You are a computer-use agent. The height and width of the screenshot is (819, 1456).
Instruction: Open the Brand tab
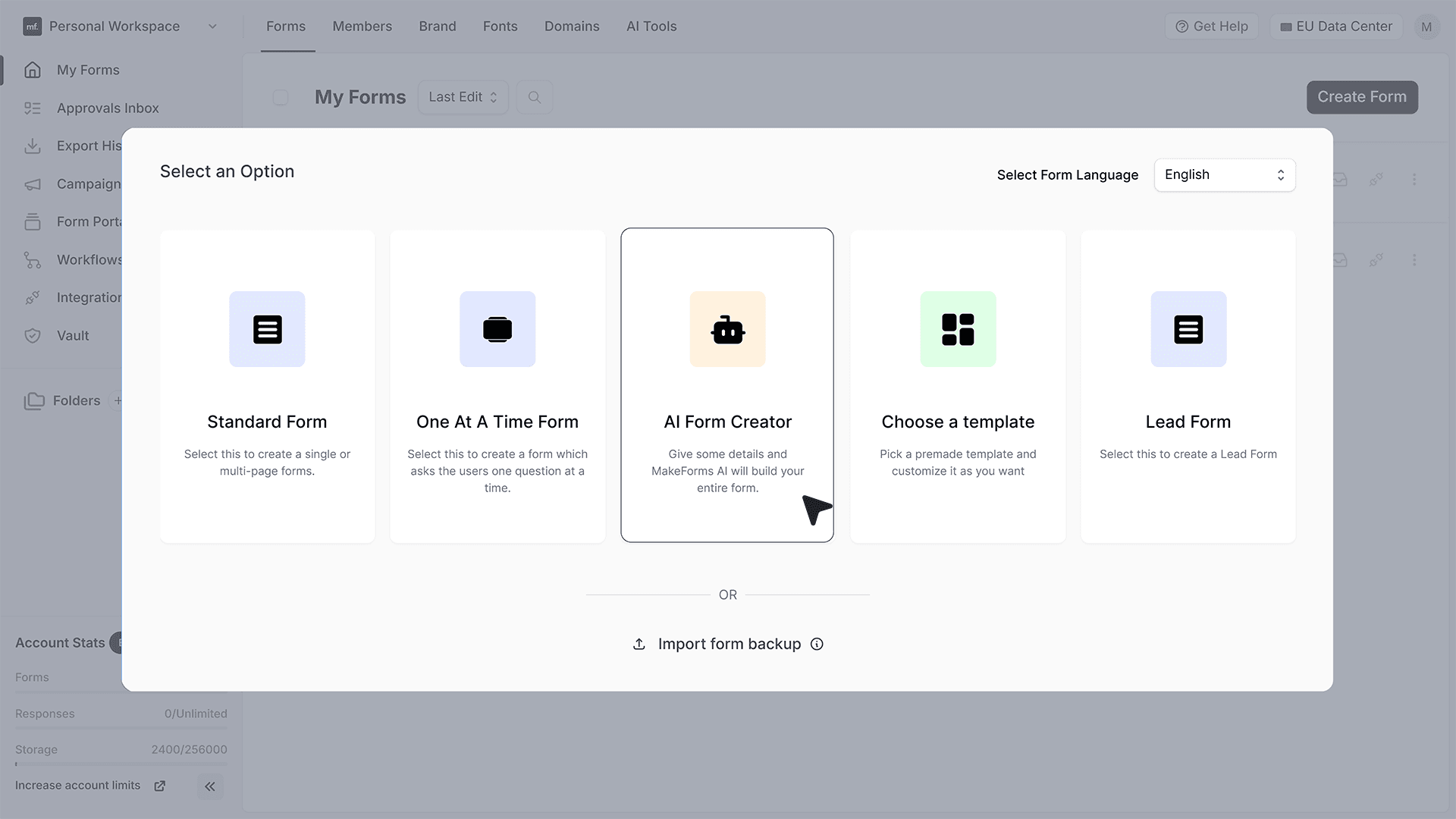(x=438, y=27)
